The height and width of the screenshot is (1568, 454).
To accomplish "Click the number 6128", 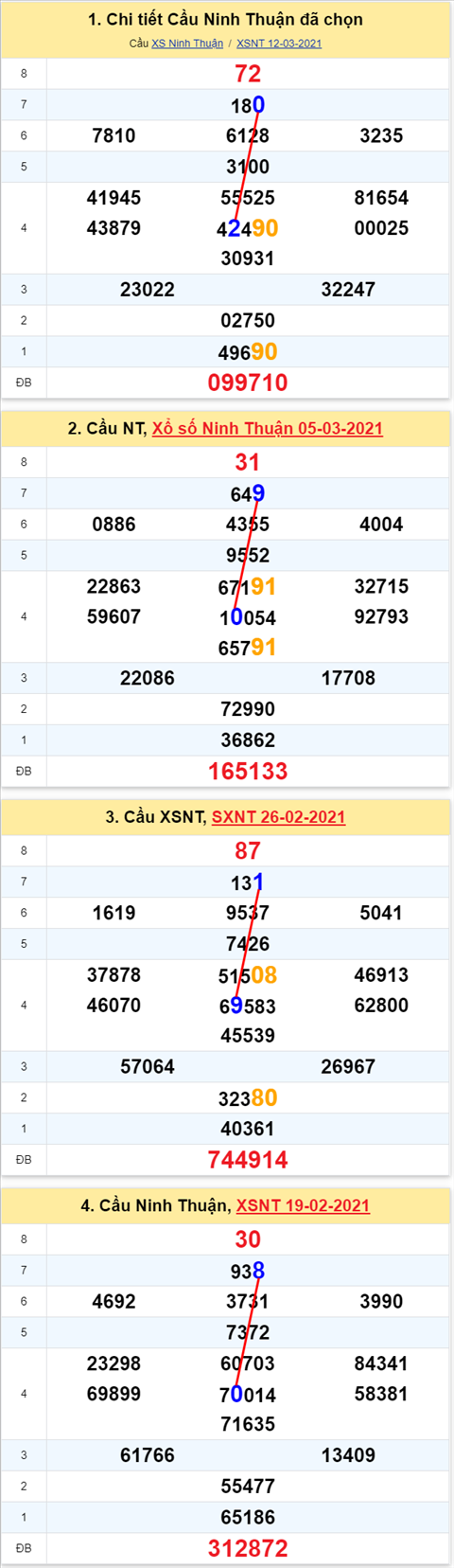I will point(248,135).
